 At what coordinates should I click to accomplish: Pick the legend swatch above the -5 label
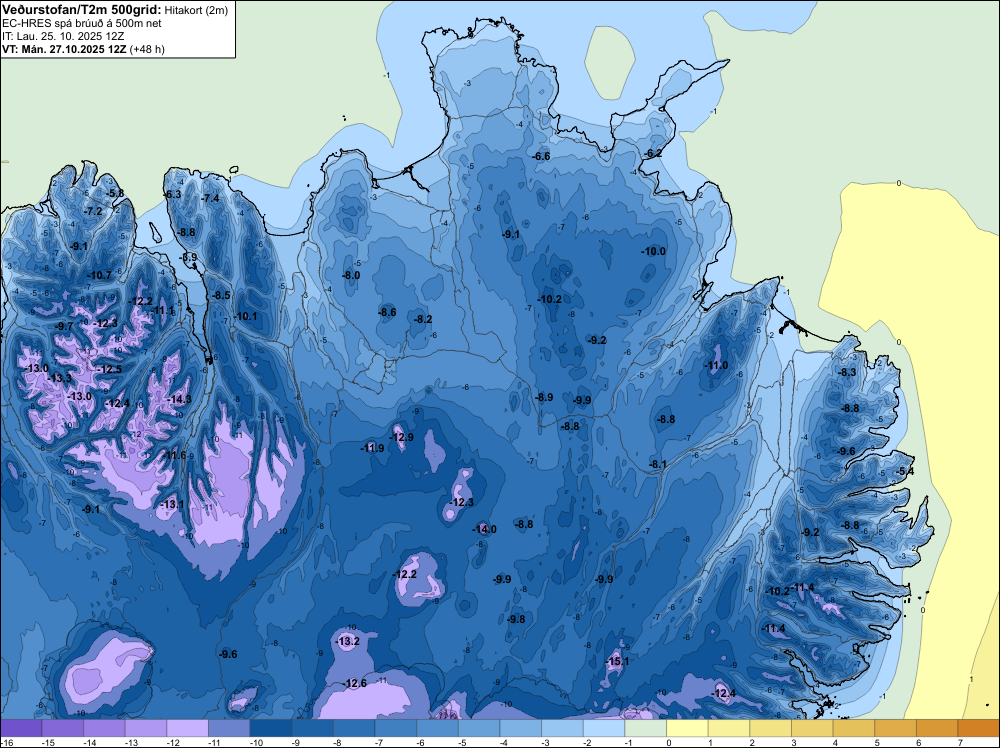(479, 728)
